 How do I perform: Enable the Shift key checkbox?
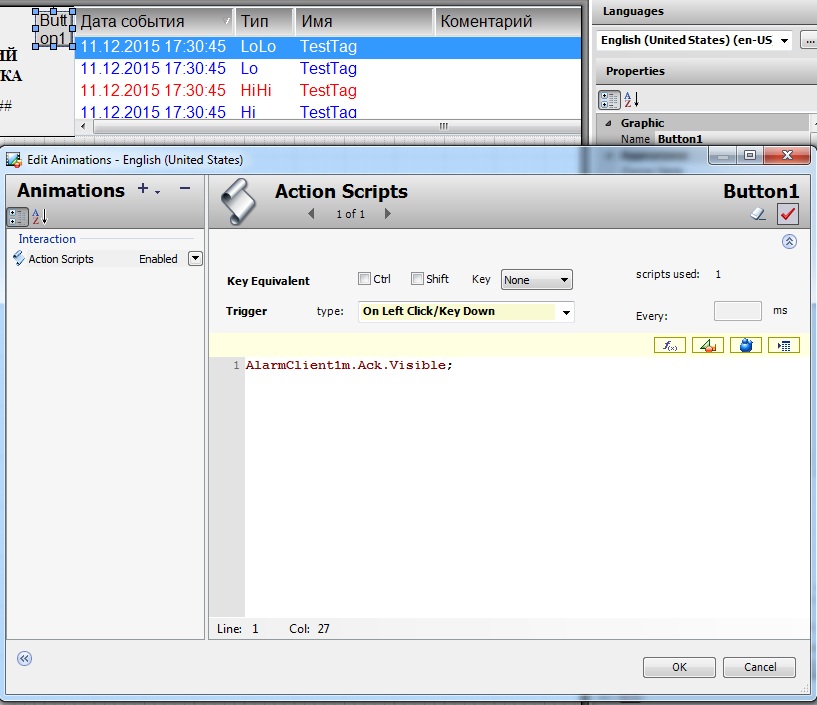pyautogui.click(x=417, y=279)
